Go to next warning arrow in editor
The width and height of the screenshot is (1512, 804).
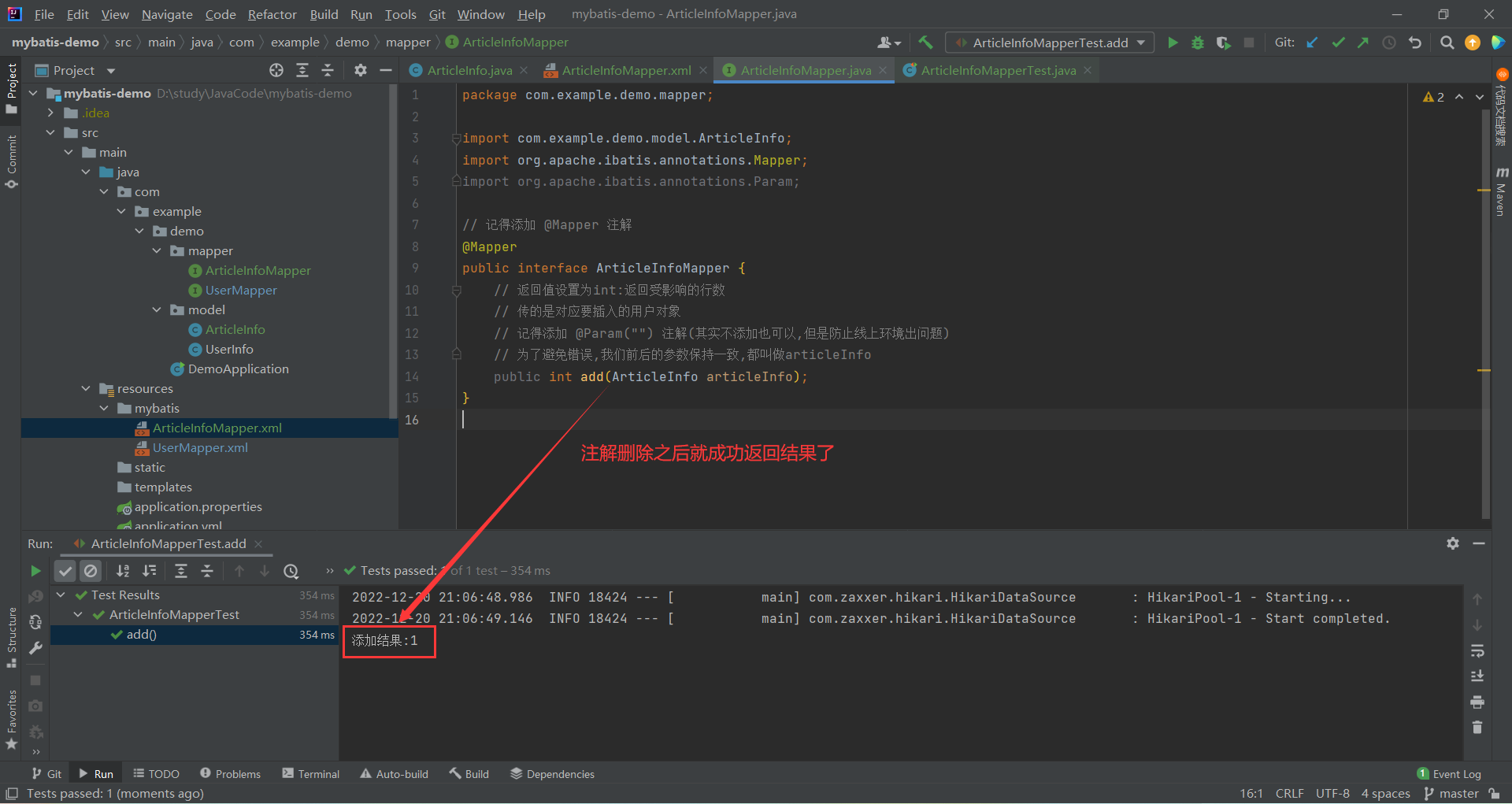(x=1480, y=97)
